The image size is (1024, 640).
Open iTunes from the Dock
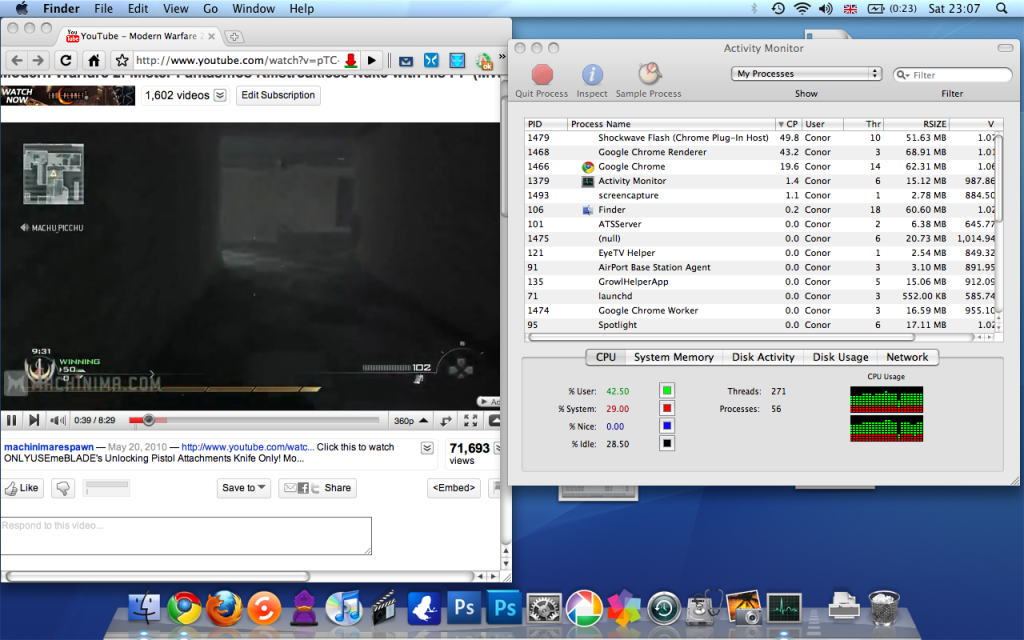pos(344,608)
